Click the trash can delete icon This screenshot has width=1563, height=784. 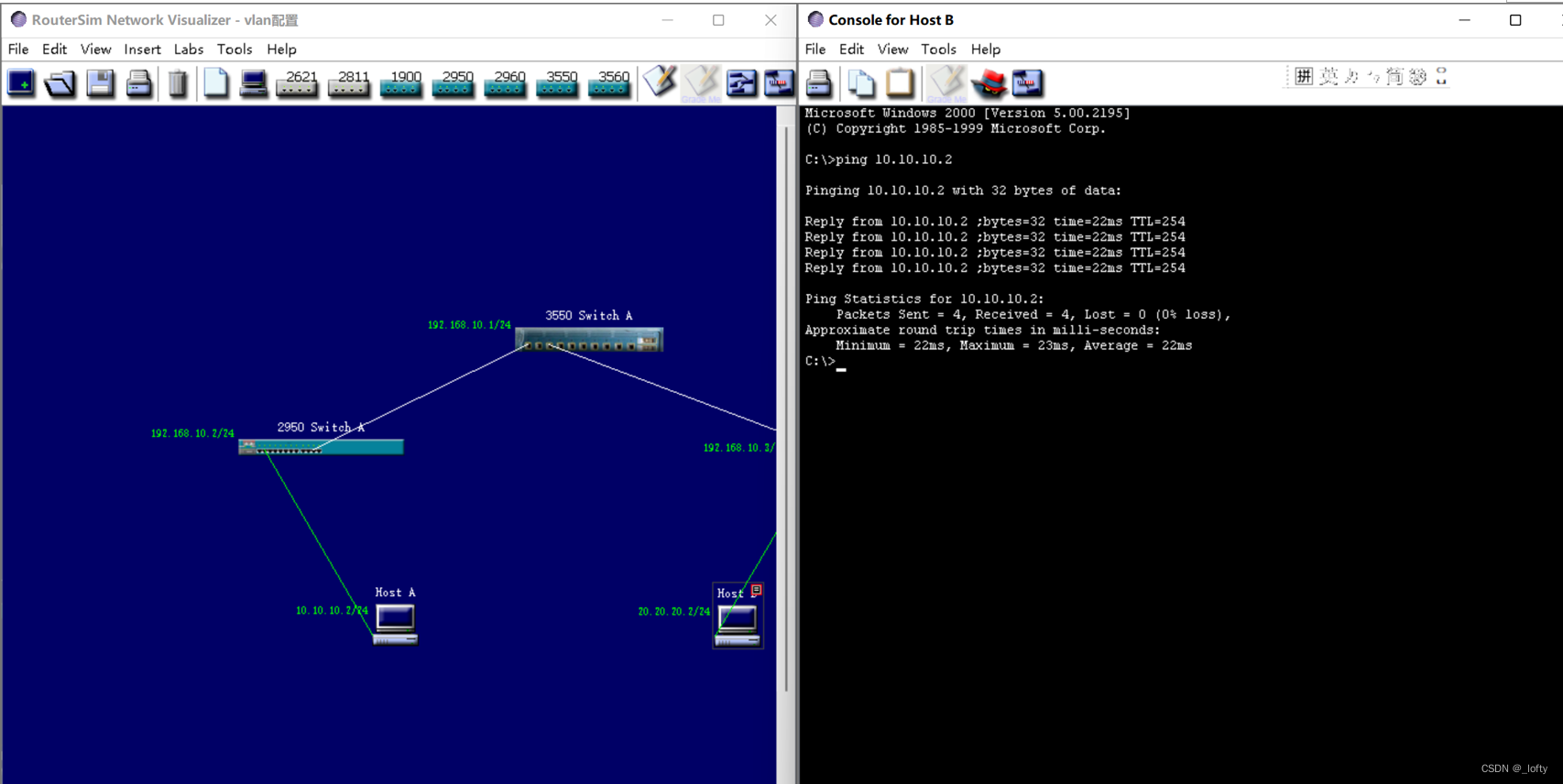[178, 83]
